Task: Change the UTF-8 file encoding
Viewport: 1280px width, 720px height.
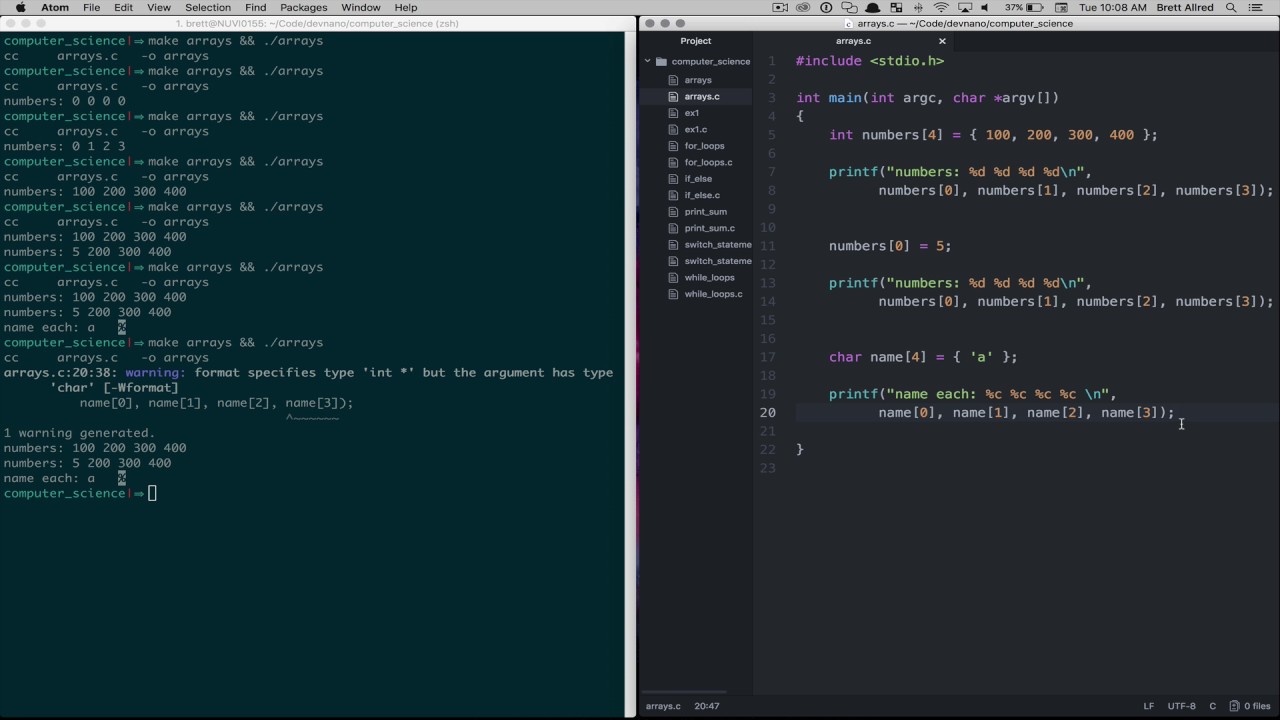Action: (x=1181, y=706)
